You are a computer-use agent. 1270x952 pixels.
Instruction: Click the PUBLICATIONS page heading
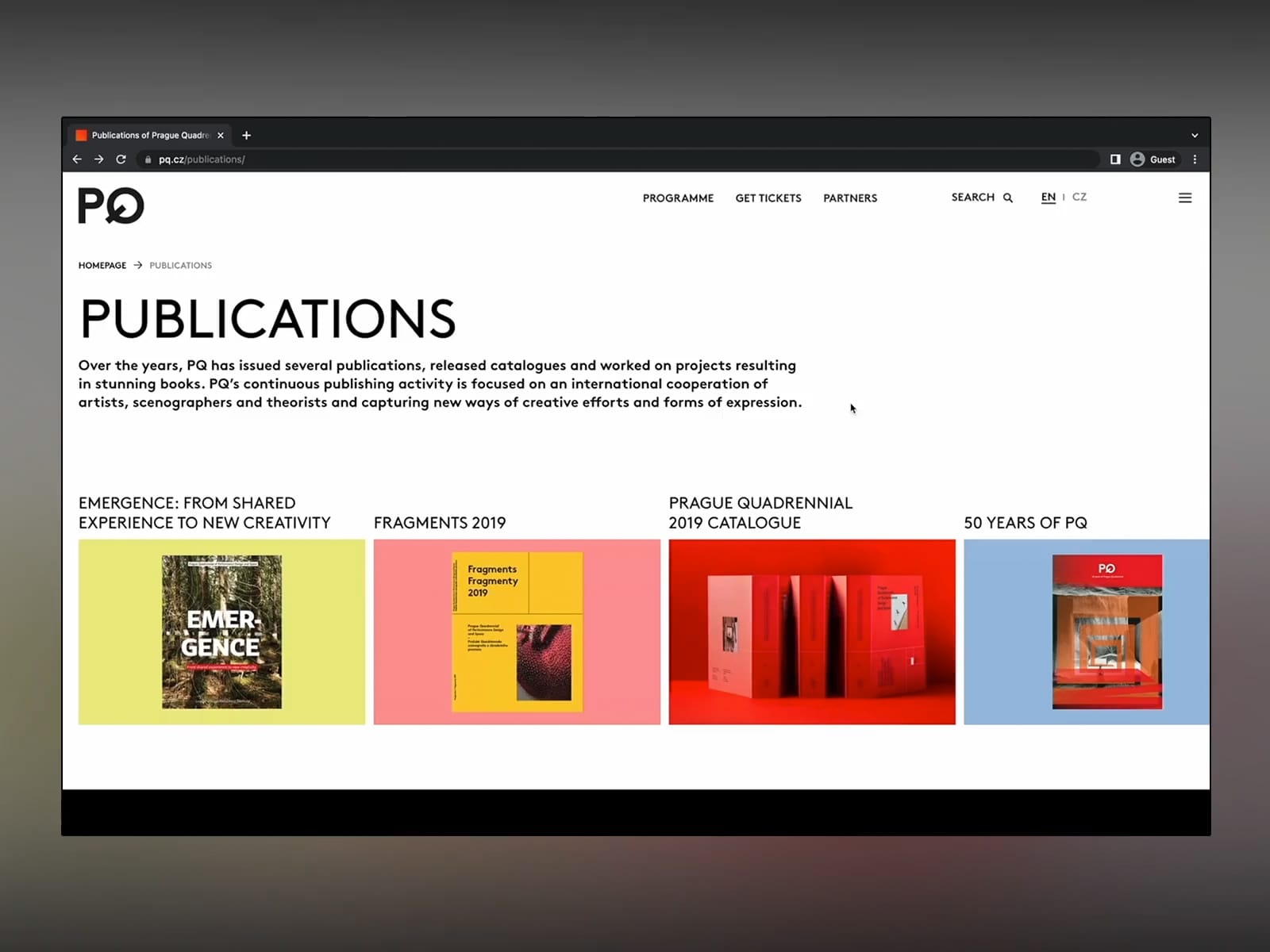(x=267, y=319)
